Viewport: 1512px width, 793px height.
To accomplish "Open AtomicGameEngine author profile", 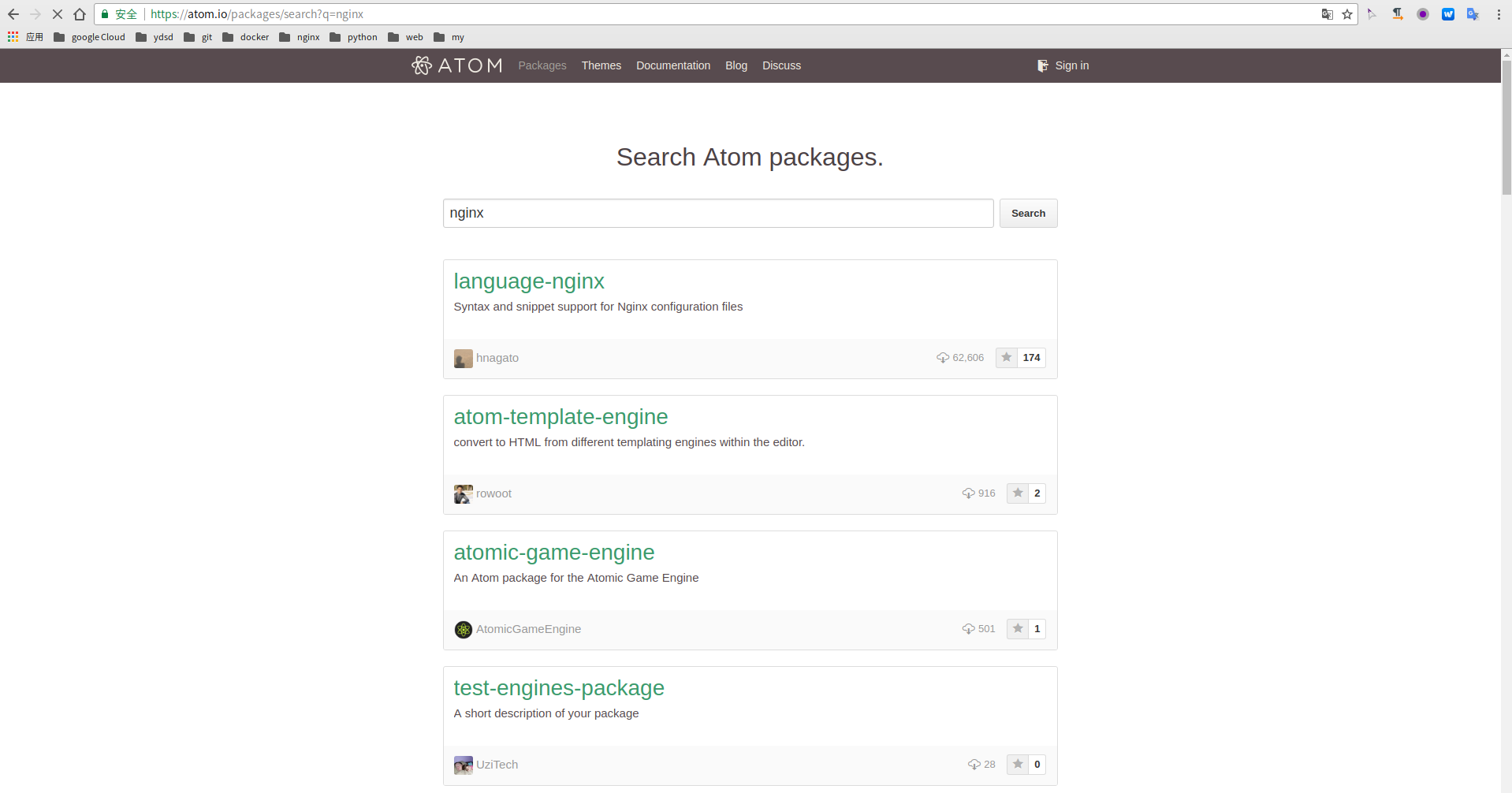I will 528,629.
